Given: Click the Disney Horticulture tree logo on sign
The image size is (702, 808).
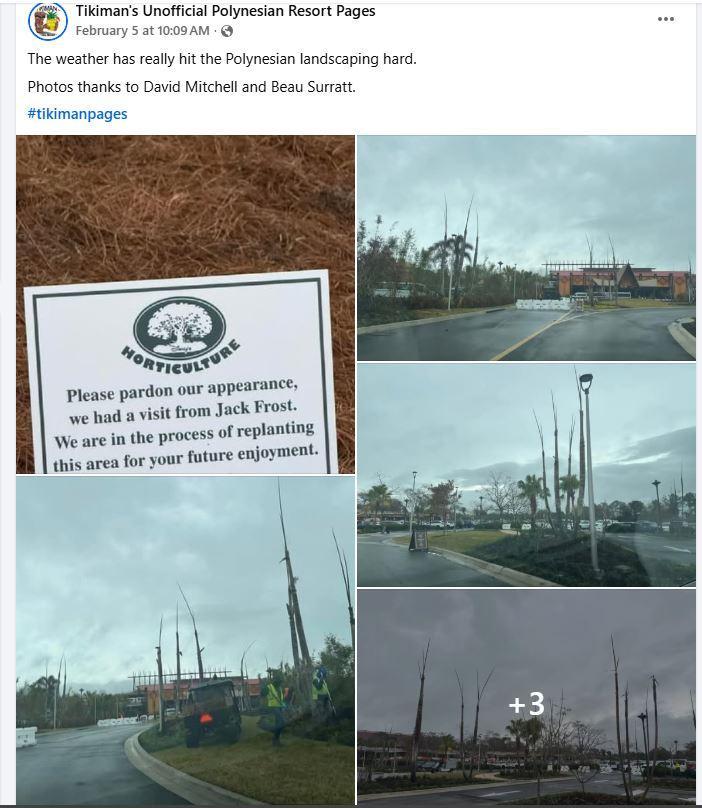Looking at the screenshot, I should (179, 326).
